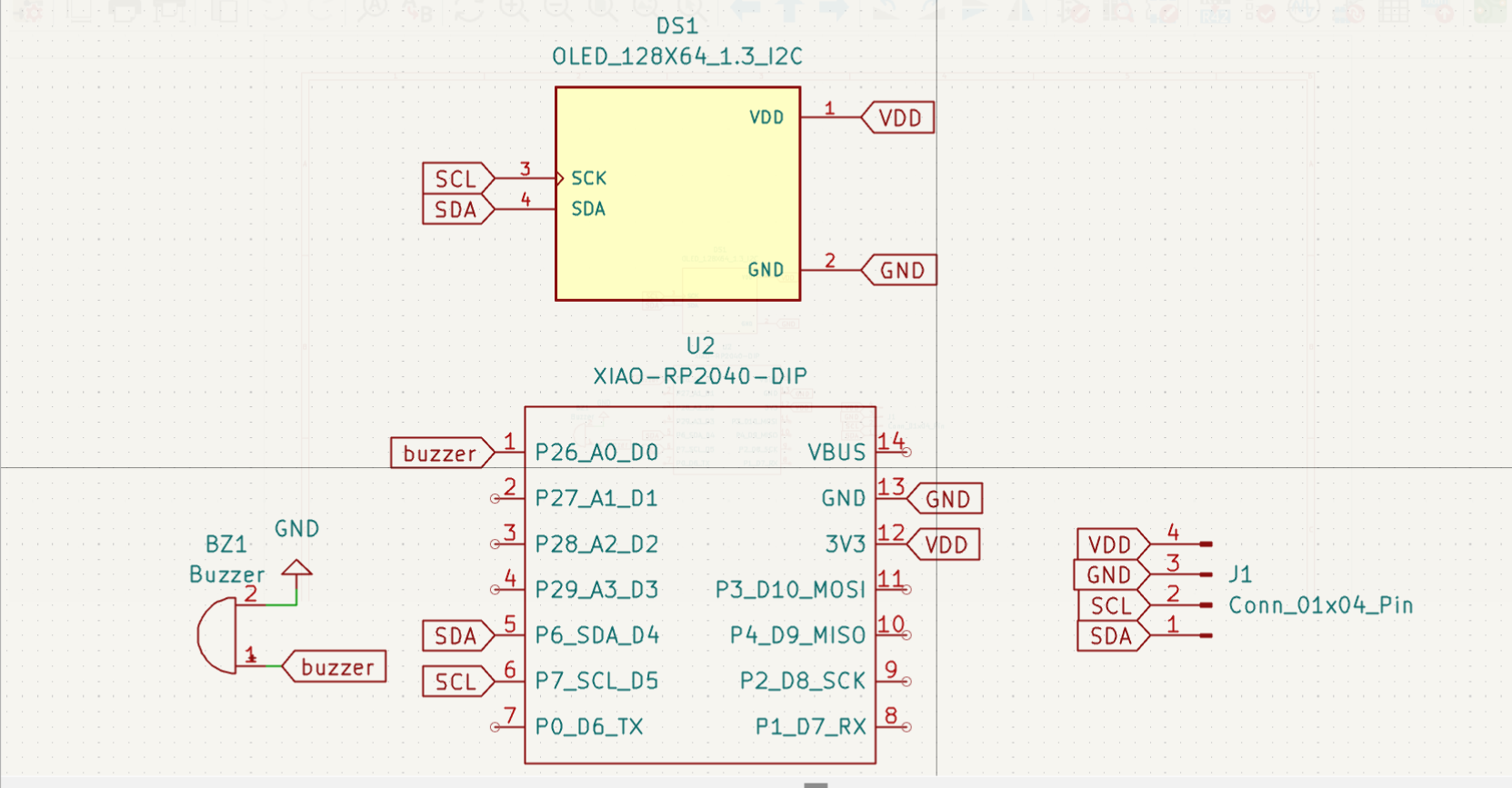Click the P6_SDA_D4 pin name on U2

coord(597,634)
